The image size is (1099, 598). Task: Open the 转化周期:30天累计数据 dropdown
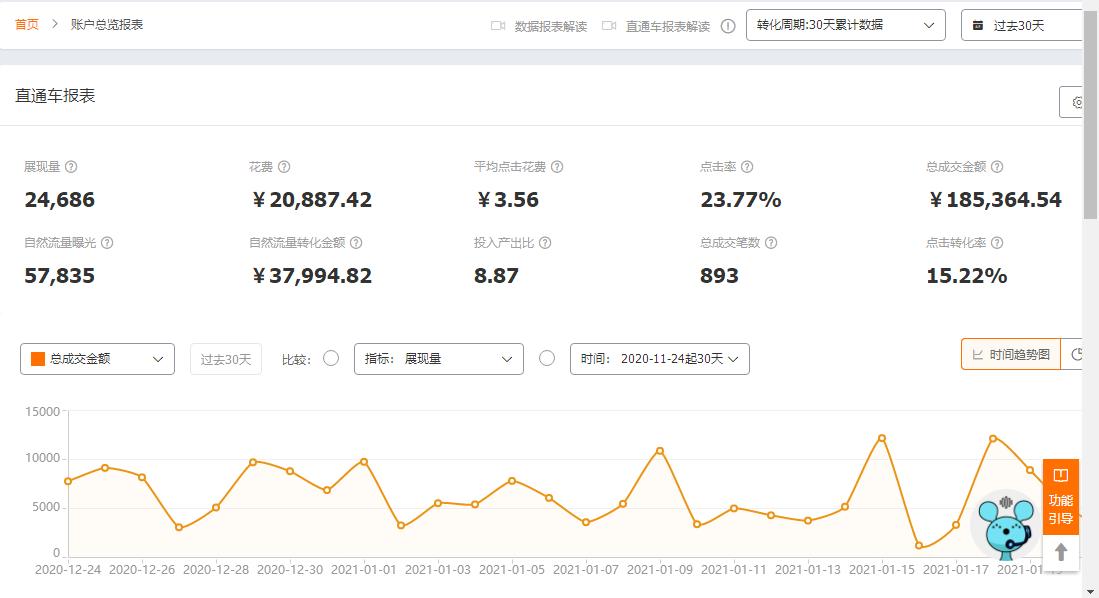point(845,25)
